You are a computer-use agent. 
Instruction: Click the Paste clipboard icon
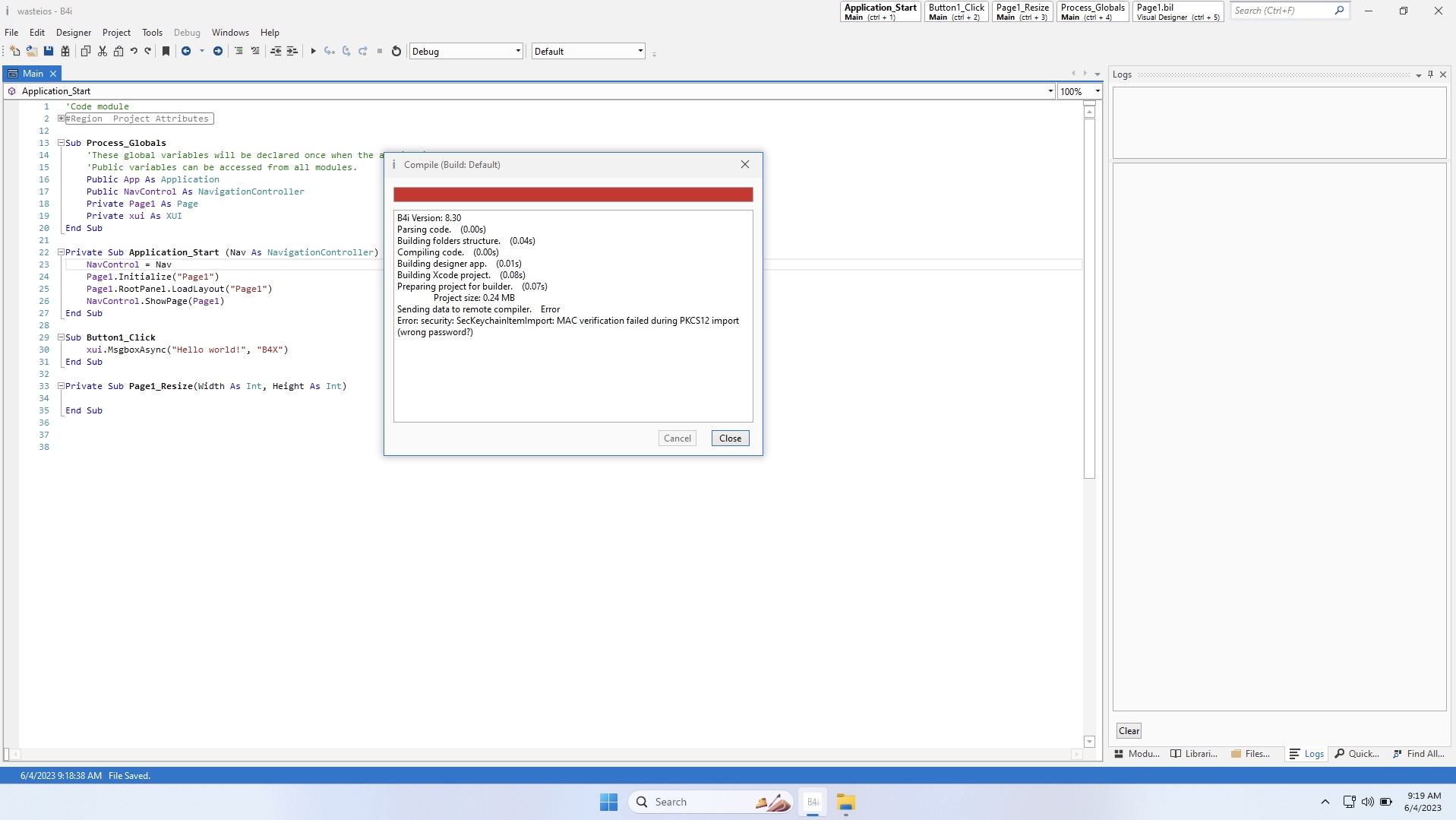click(118, 51)
